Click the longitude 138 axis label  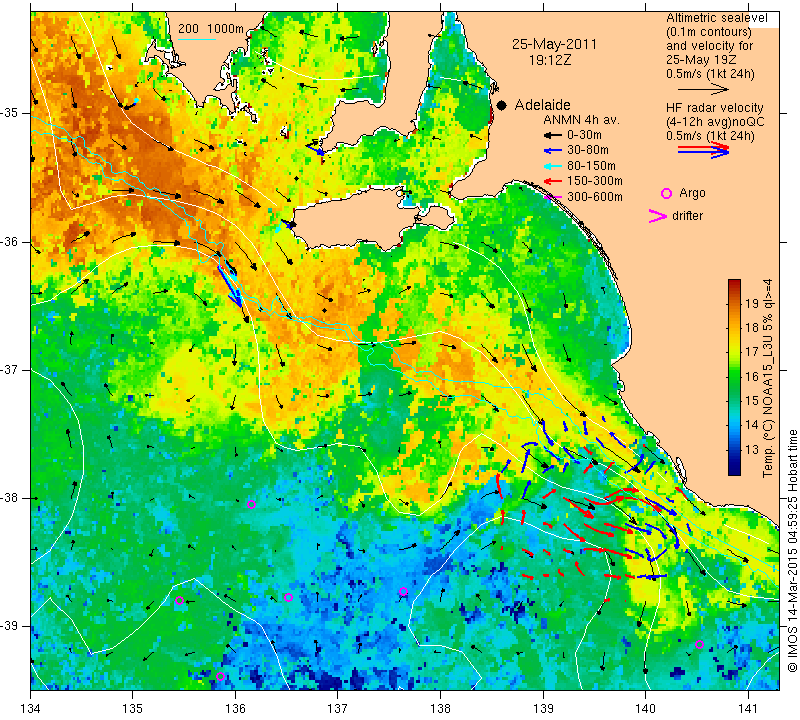pyautogui.click(x=440, y=709)
